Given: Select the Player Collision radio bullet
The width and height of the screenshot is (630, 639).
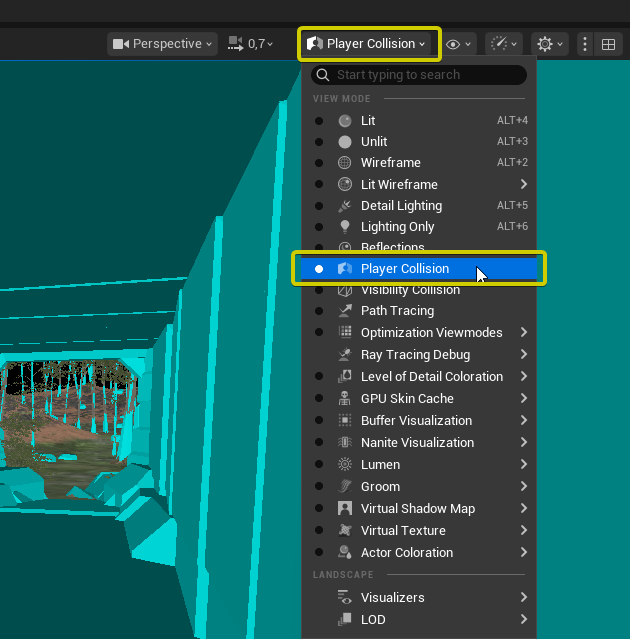Looking at the screenshot, I should point(319,269).
